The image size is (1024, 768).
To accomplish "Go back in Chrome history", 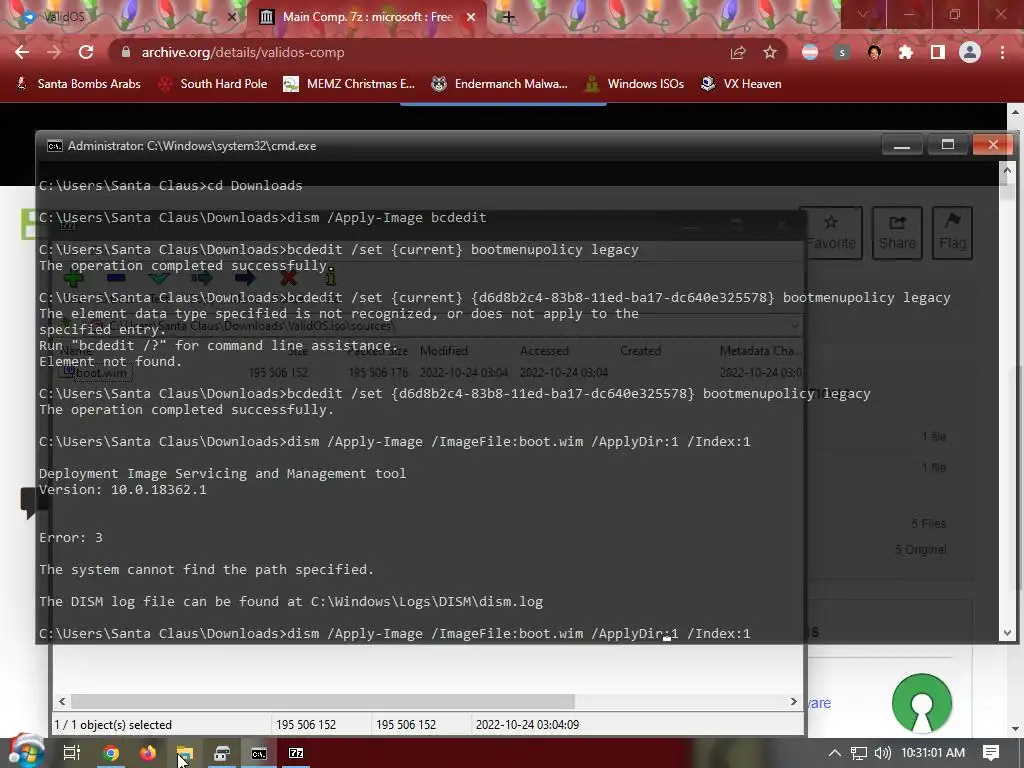I will (22, 52).
